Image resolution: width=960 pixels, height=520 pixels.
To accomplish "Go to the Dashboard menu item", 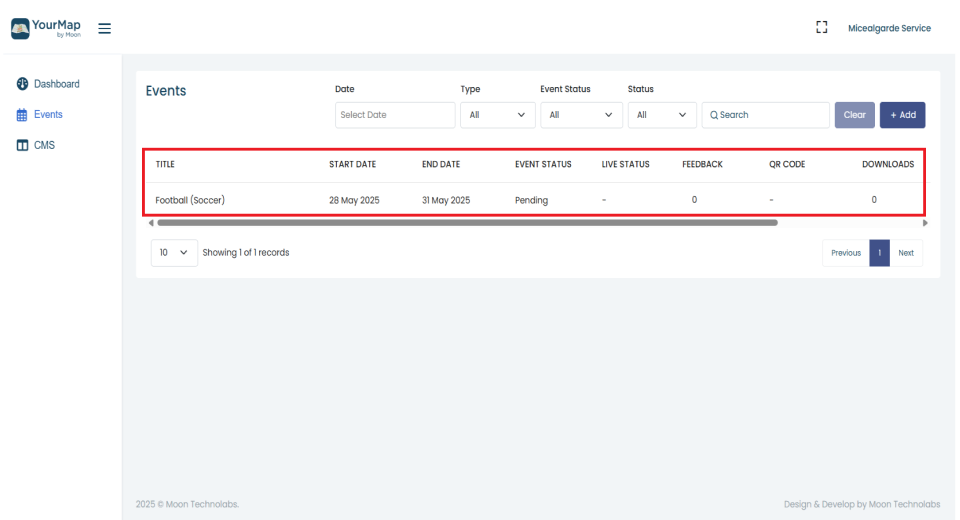I will pos(56,84).
